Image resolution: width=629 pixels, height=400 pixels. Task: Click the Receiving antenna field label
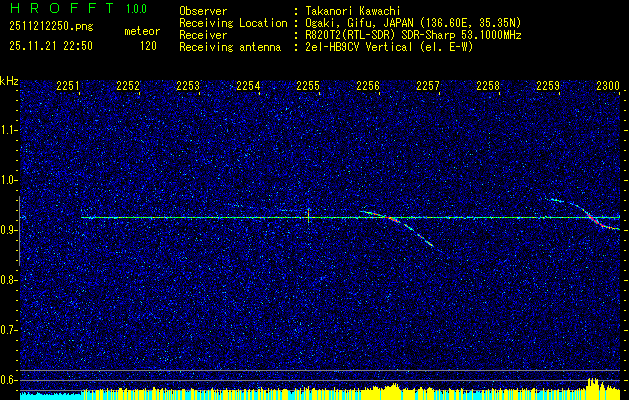230,47
